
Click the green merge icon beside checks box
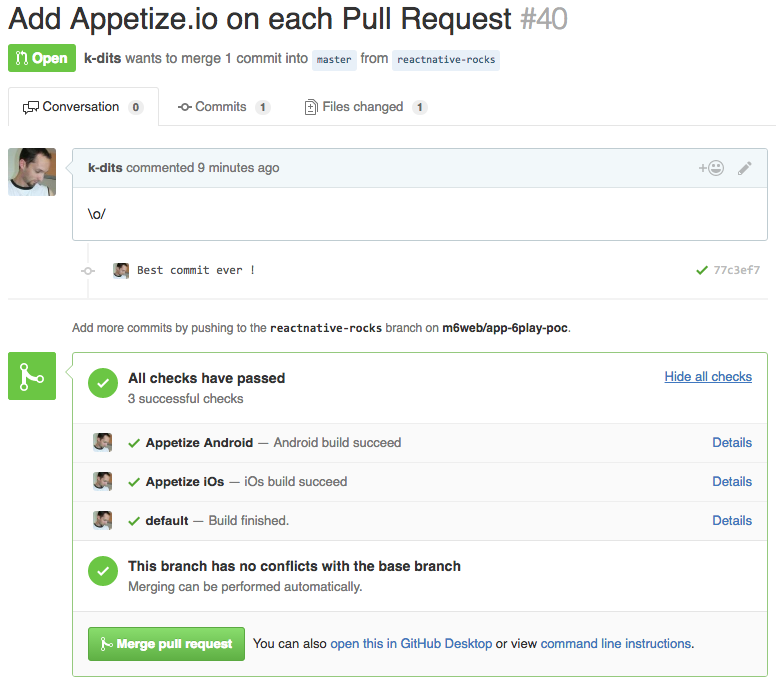pos(32,376)
